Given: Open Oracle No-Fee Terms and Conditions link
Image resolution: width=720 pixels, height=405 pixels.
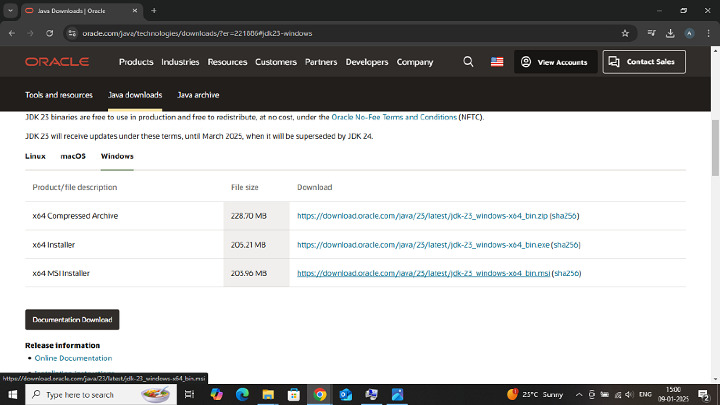Looking at the screenshot, I should coord(394,117).
